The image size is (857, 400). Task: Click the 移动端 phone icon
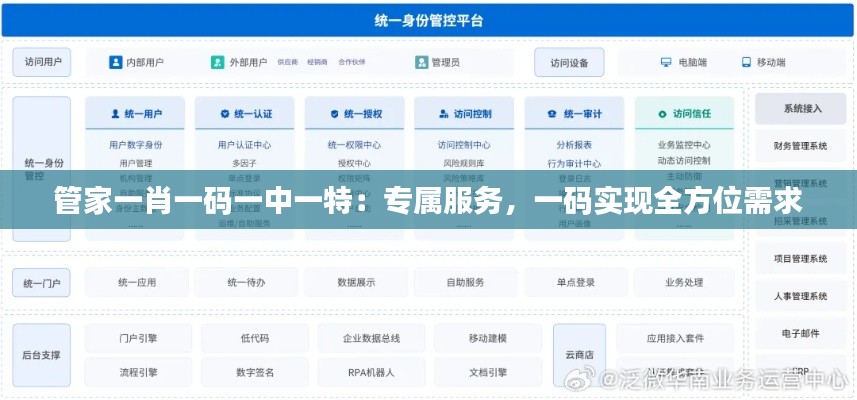[745, 62]
